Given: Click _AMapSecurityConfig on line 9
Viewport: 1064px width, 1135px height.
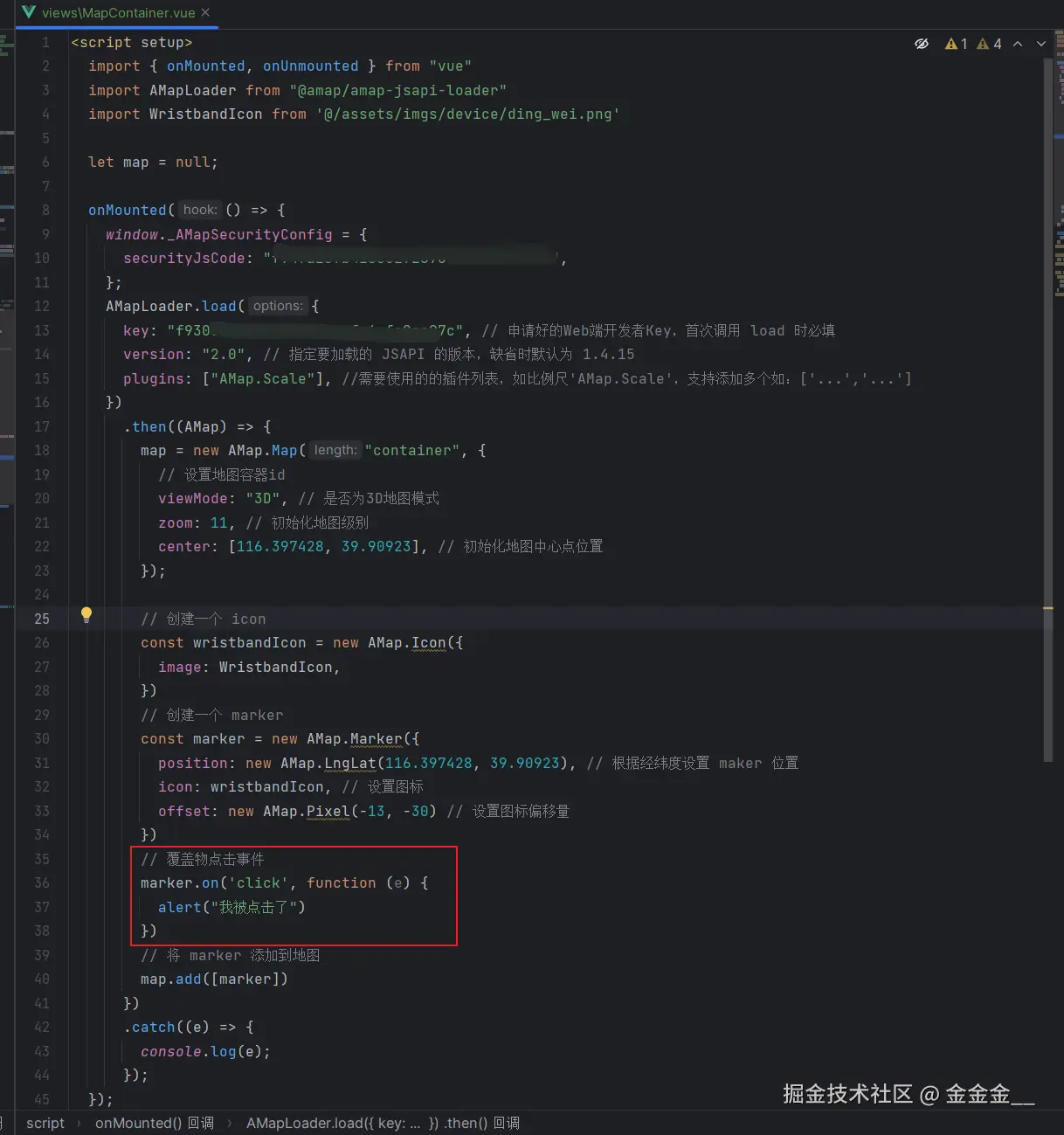Looking at the screenshot, I should [250, 235].
